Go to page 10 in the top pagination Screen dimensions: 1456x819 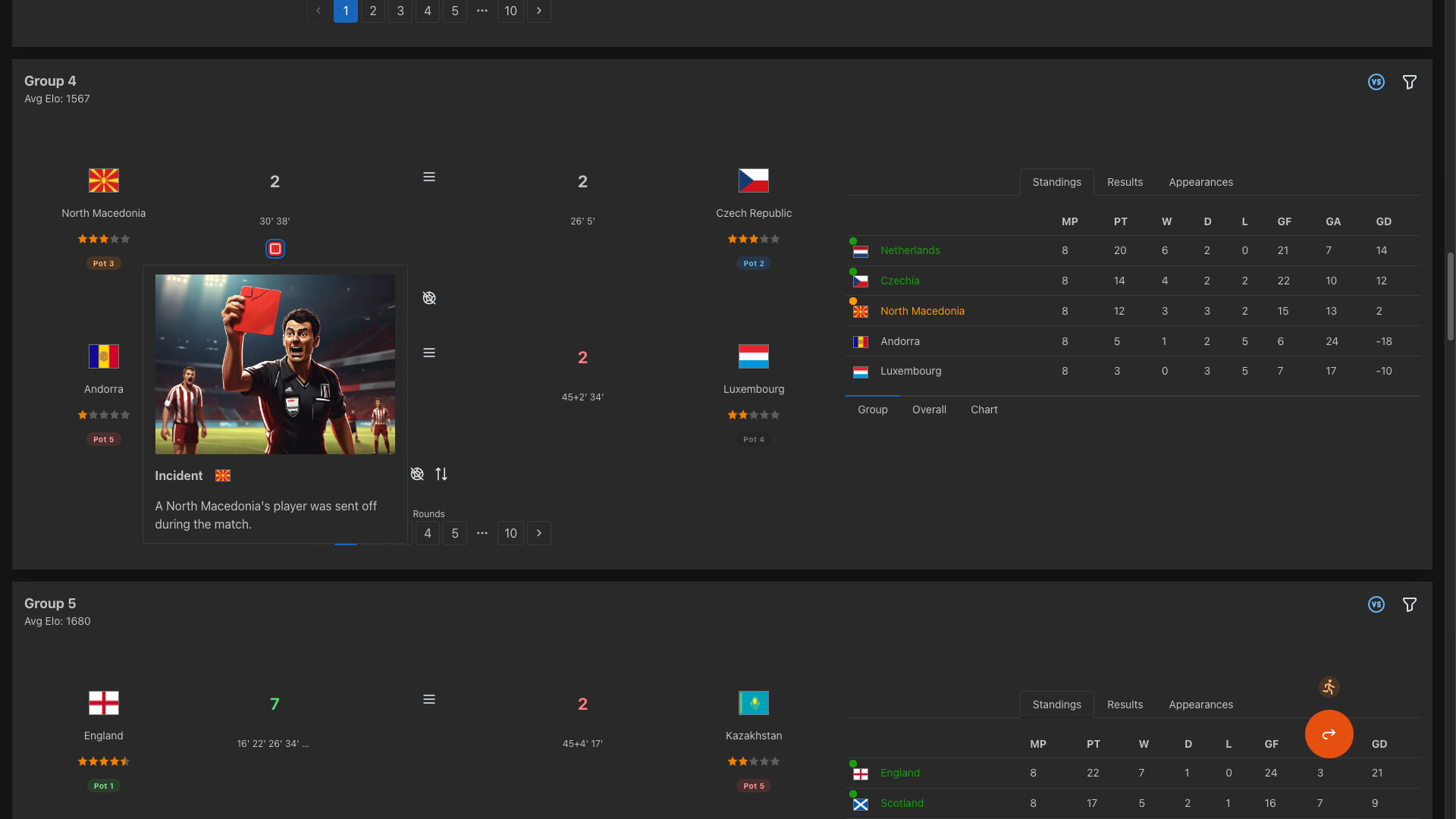[x=510, y=11]
